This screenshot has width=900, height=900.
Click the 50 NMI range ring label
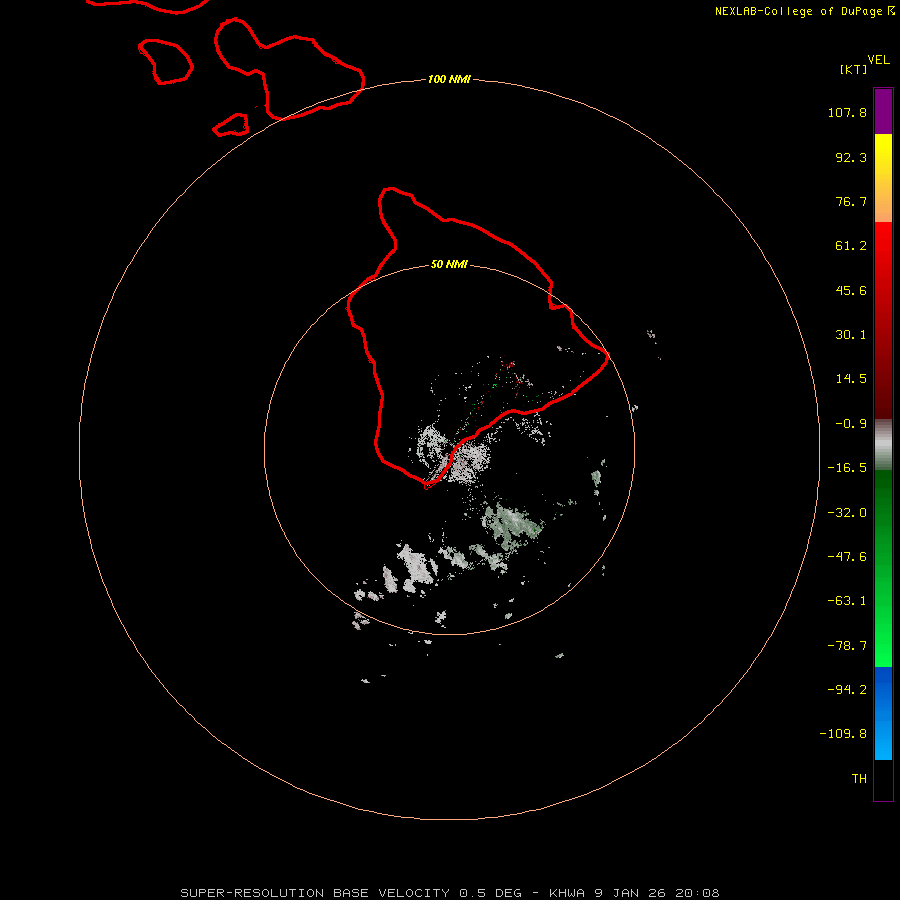coord(449,265)
